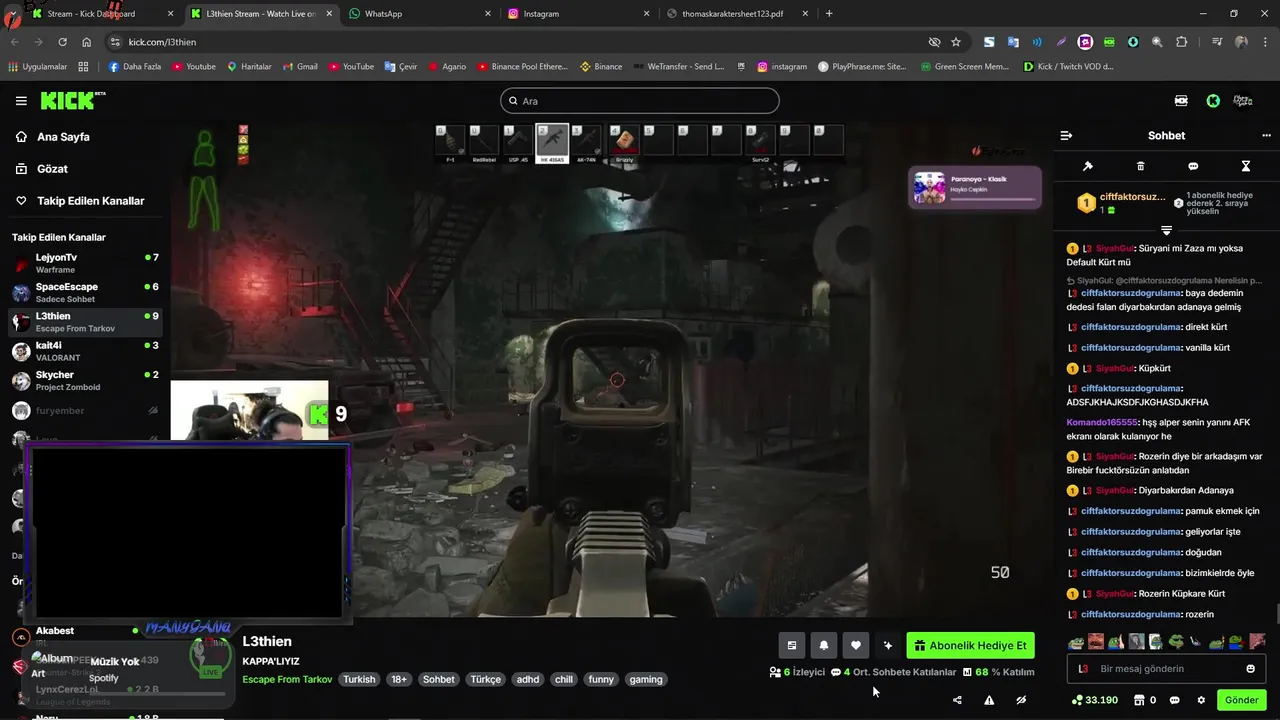Screen dimensions: 1280x720
Task: Report stream with warning triangle icon
Action: [989, 700]
